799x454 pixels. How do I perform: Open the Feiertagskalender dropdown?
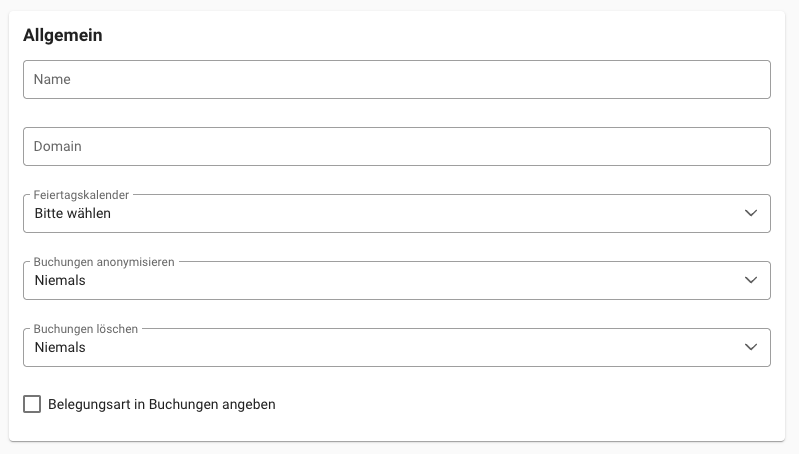coord(396,214)
